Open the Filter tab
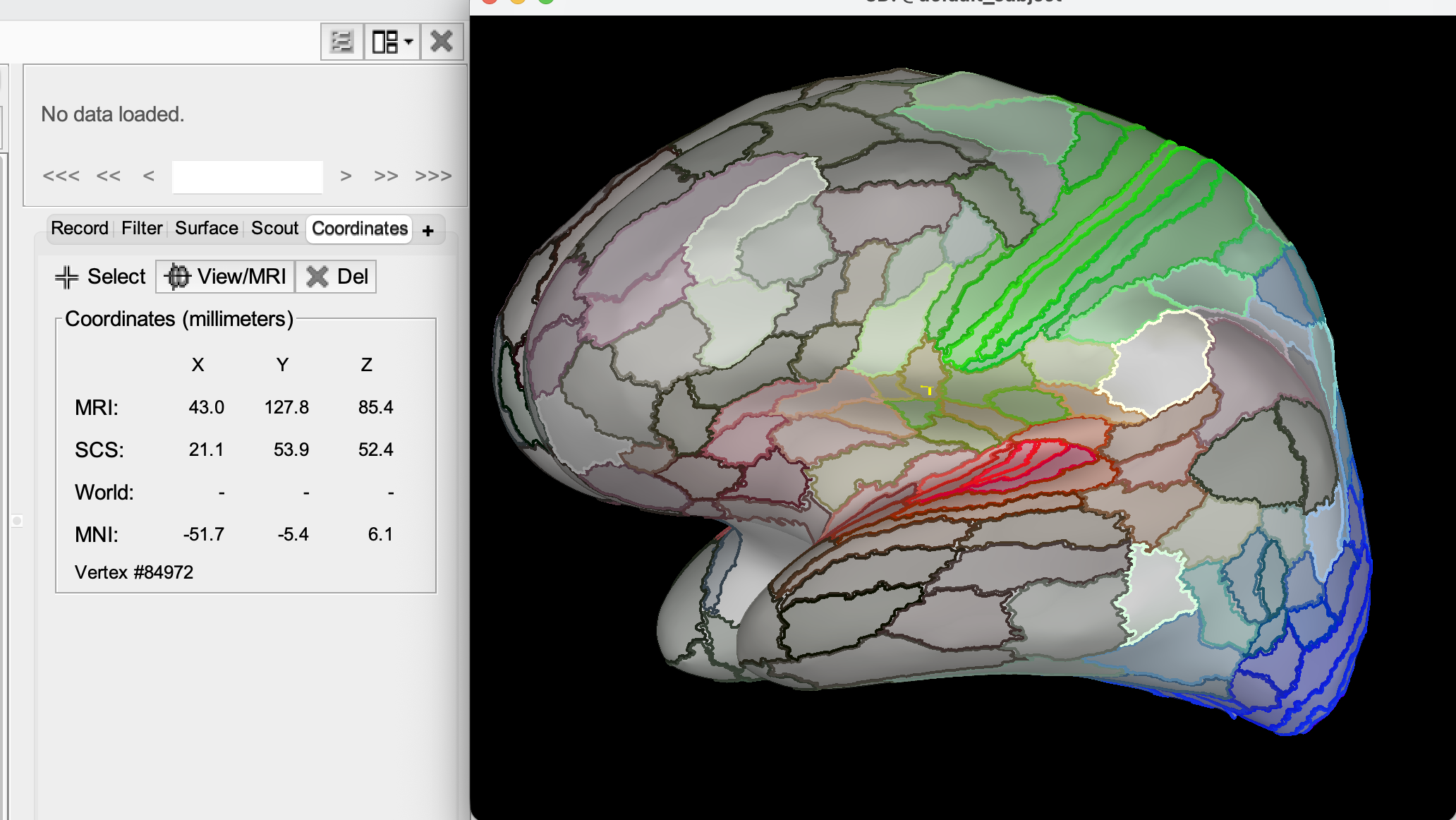 coord(142,229)
